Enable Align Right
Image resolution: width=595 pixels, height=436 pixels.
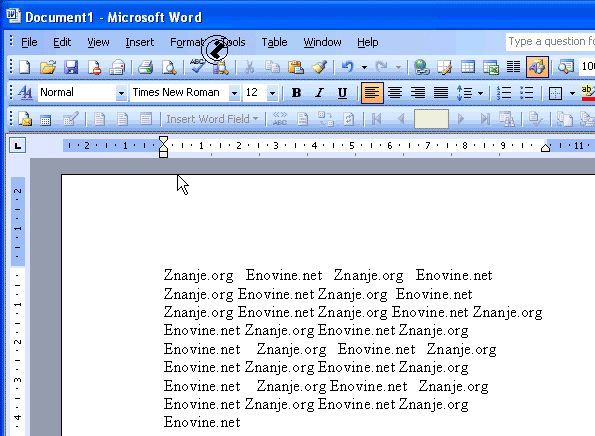coord(418,93)
